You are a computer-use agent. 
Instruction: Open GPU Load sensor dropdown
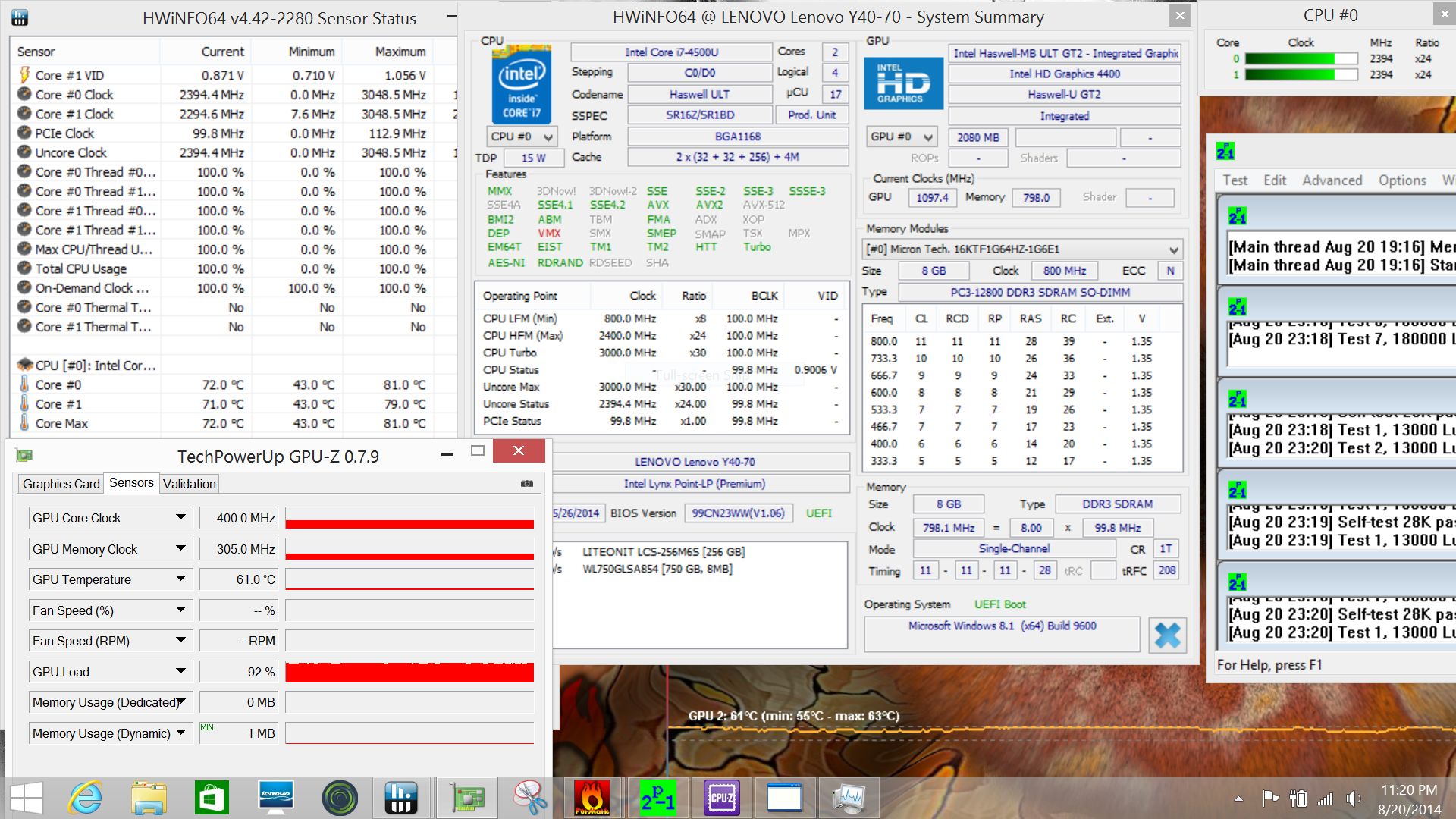(180, 672)
